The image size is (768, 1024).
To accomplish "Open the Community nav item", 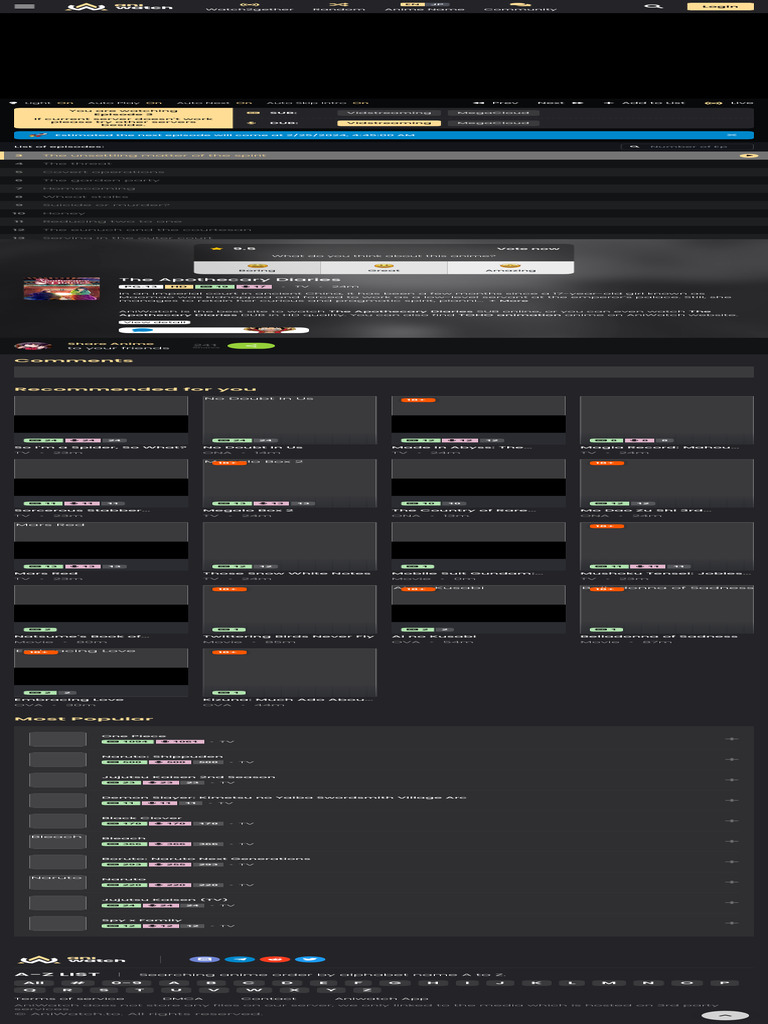I will (x=520, y=7).
